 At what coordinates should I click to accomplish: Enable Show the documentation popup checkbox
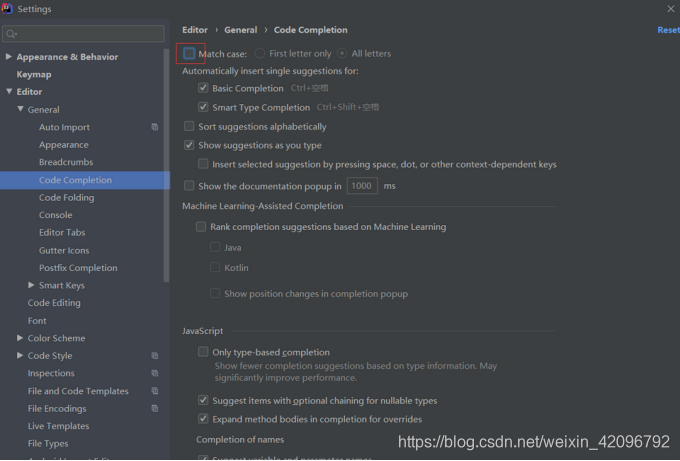point(189,186)
